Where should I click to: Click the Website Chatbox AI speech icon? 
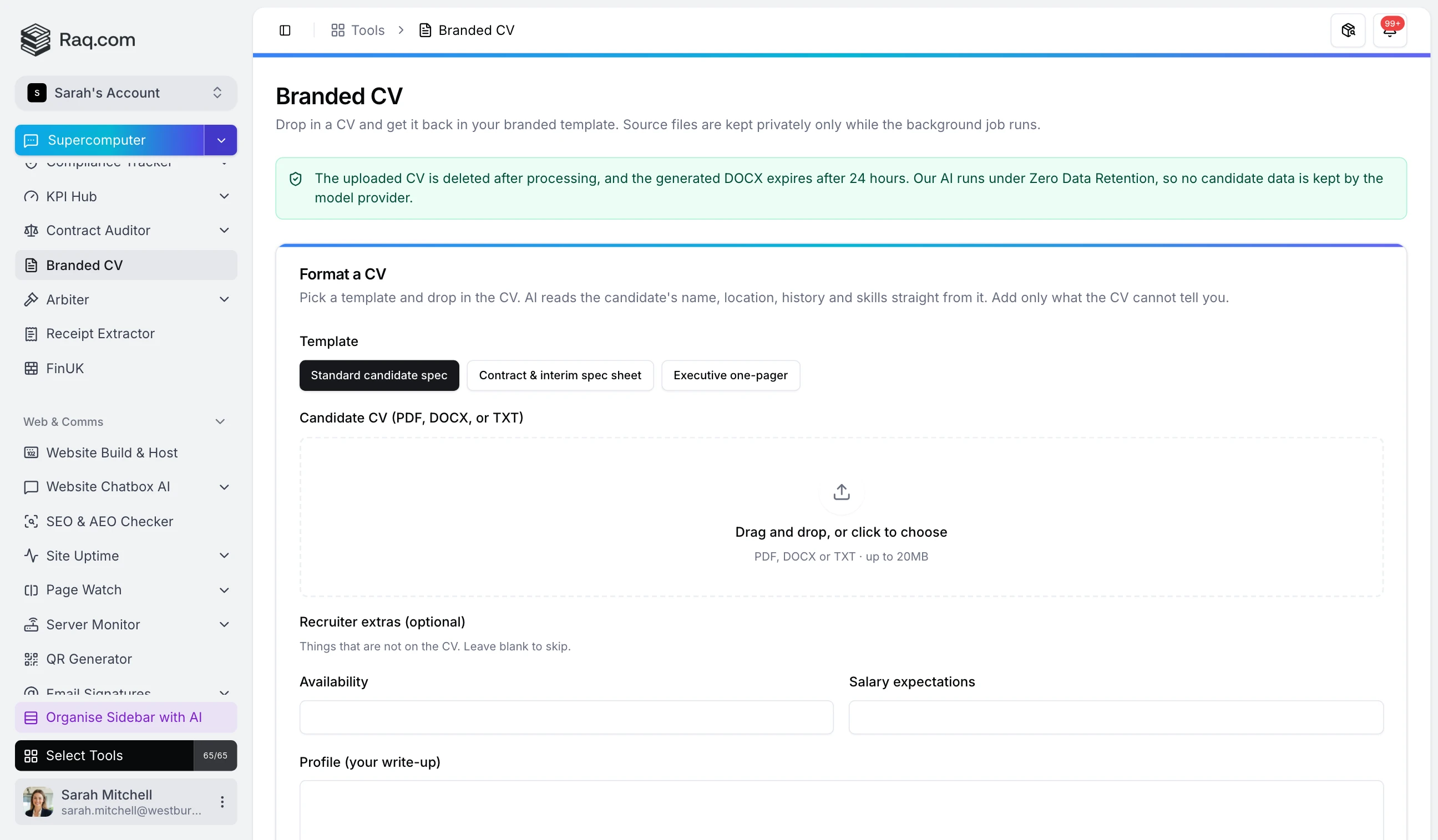tap(31, 487)
